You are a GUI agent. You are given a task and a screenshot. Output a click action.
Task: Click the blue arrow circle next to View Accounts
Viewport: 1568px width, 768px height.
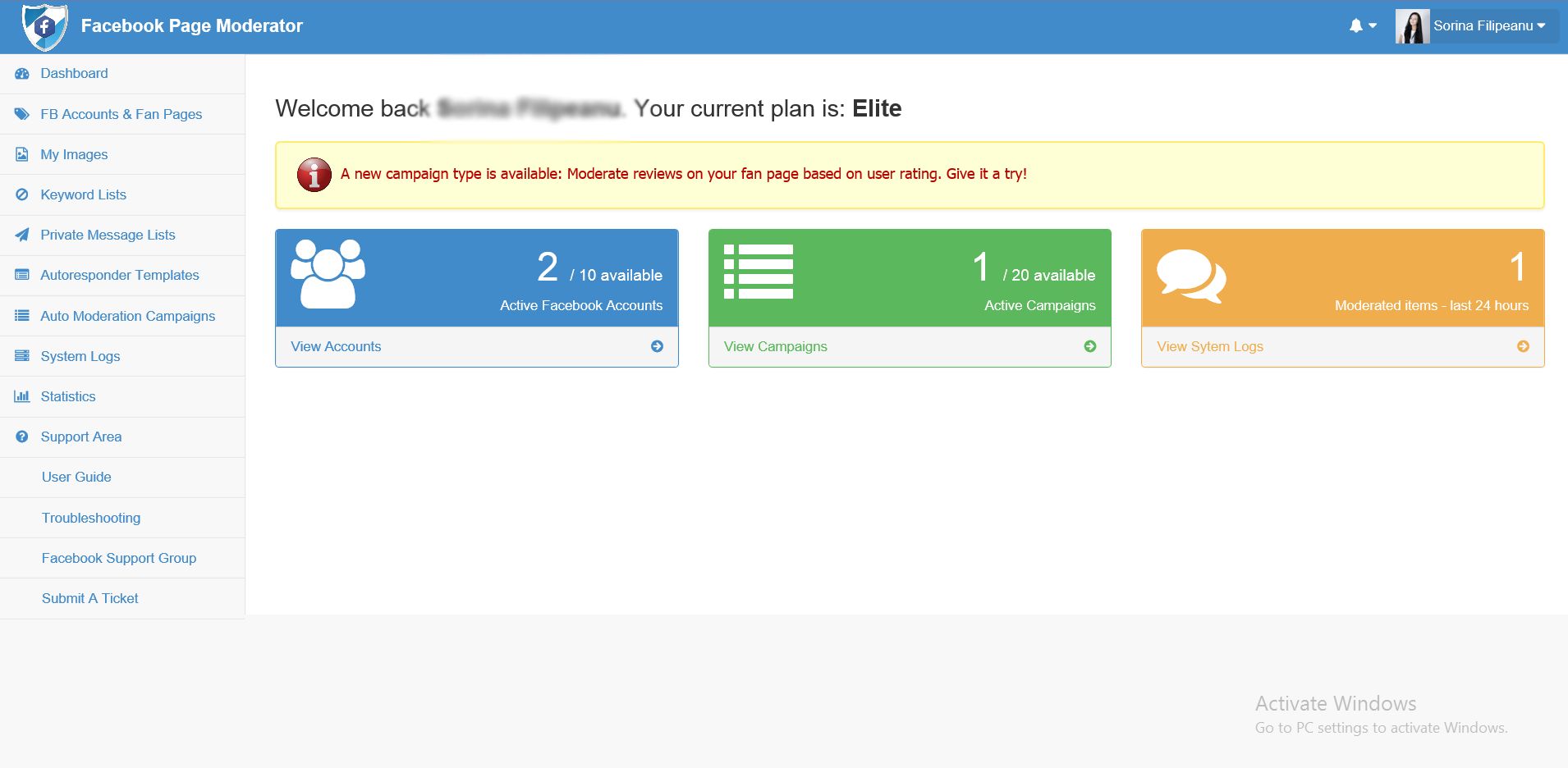[657, 346]
